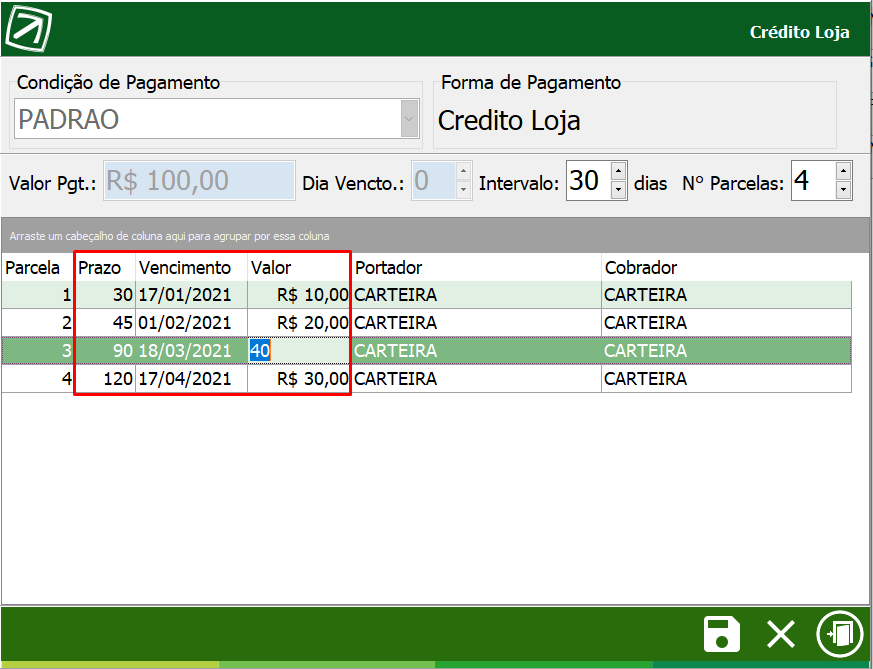
Task: Select Cobrador CARTEIRA in parcela 4 row
Action: tap(727, 378)
